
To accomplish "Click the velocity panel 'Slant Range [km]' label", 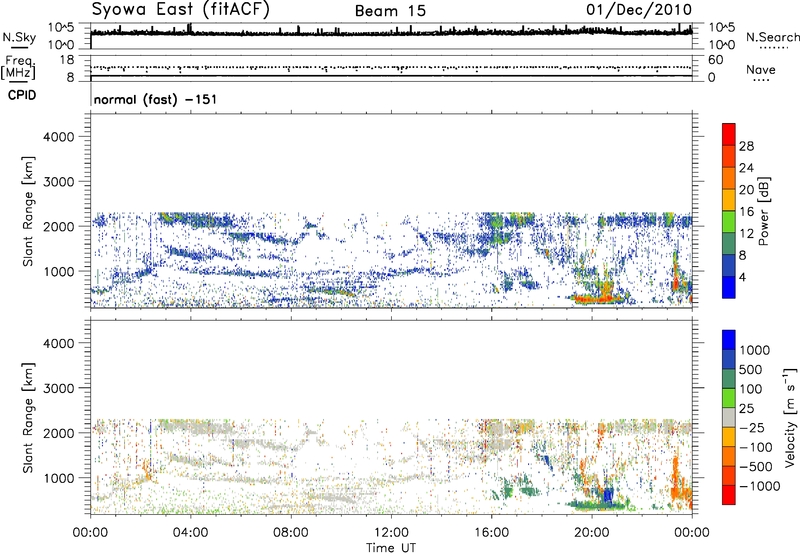I will tap(28, 417).
